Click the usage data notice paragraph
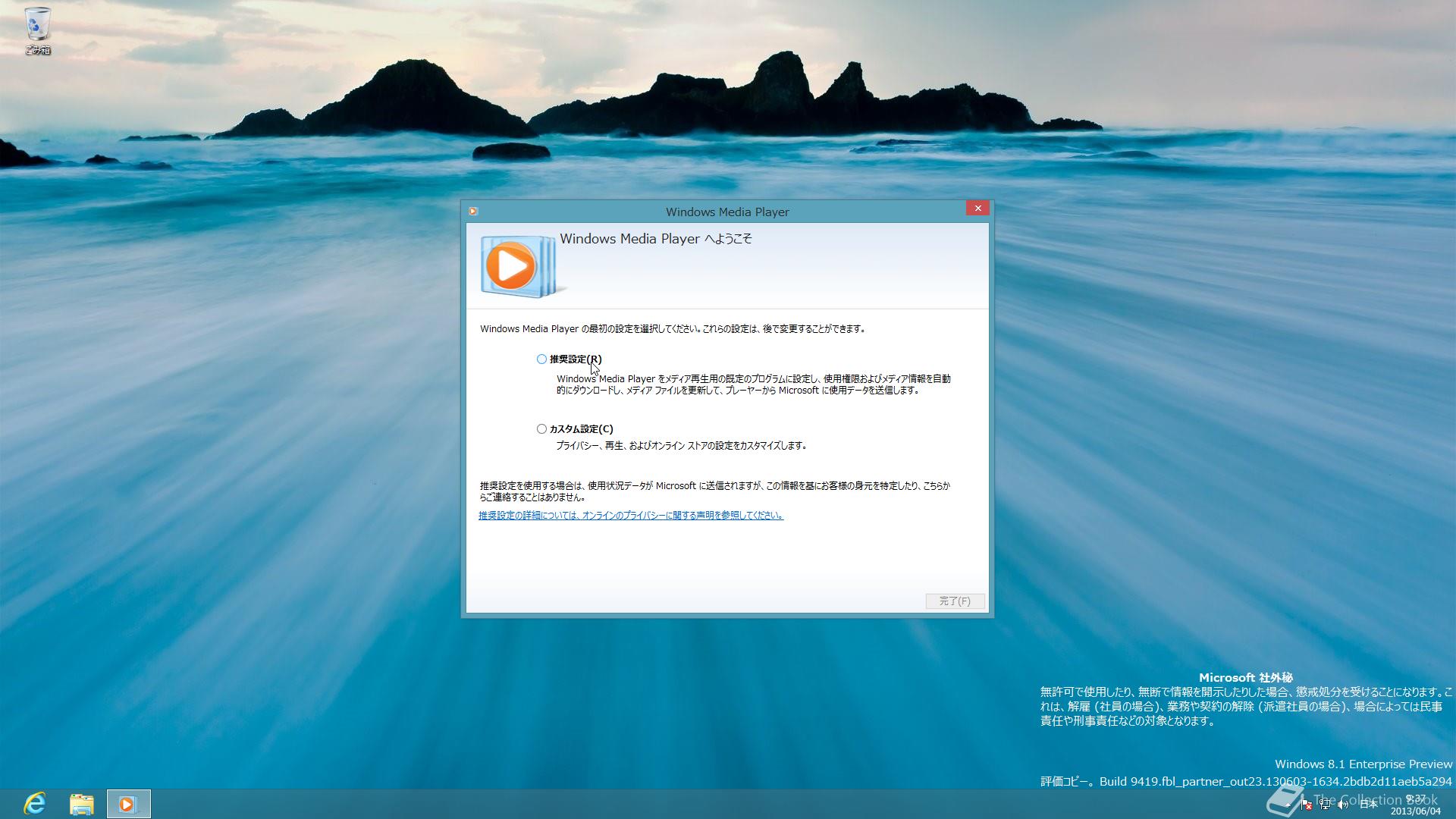Viewport: 1456px width, 819px height. click(714, 491)
